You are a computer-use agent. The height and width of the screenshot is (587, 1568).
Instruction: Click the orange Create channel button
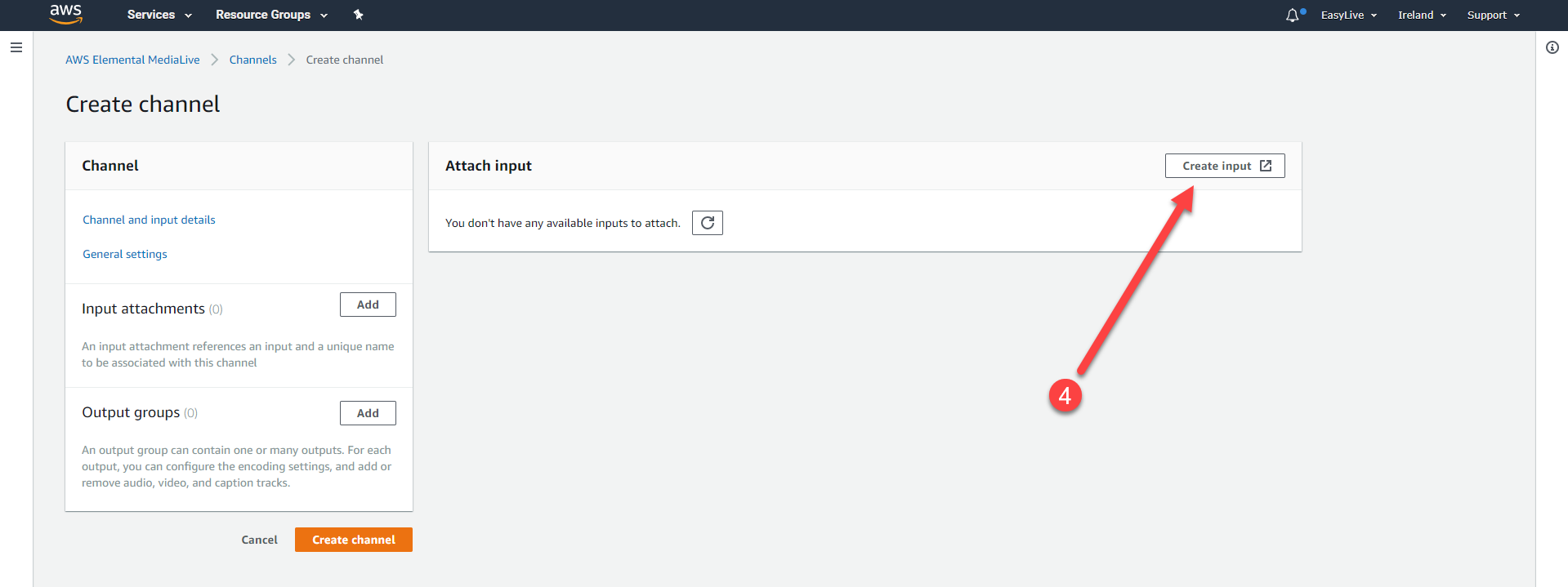354,540
